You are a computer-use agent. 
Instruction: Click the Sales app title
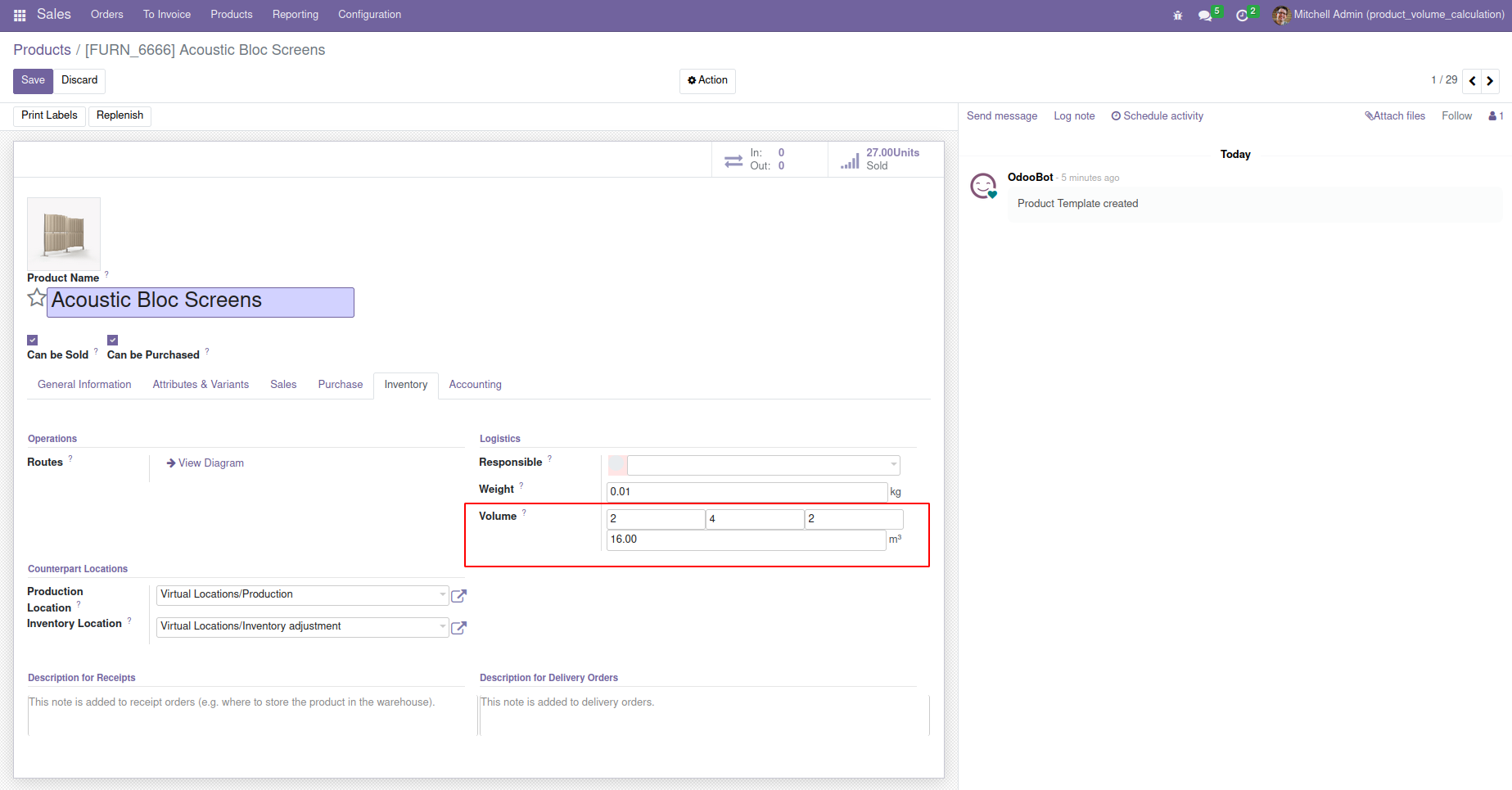point(54,15)
